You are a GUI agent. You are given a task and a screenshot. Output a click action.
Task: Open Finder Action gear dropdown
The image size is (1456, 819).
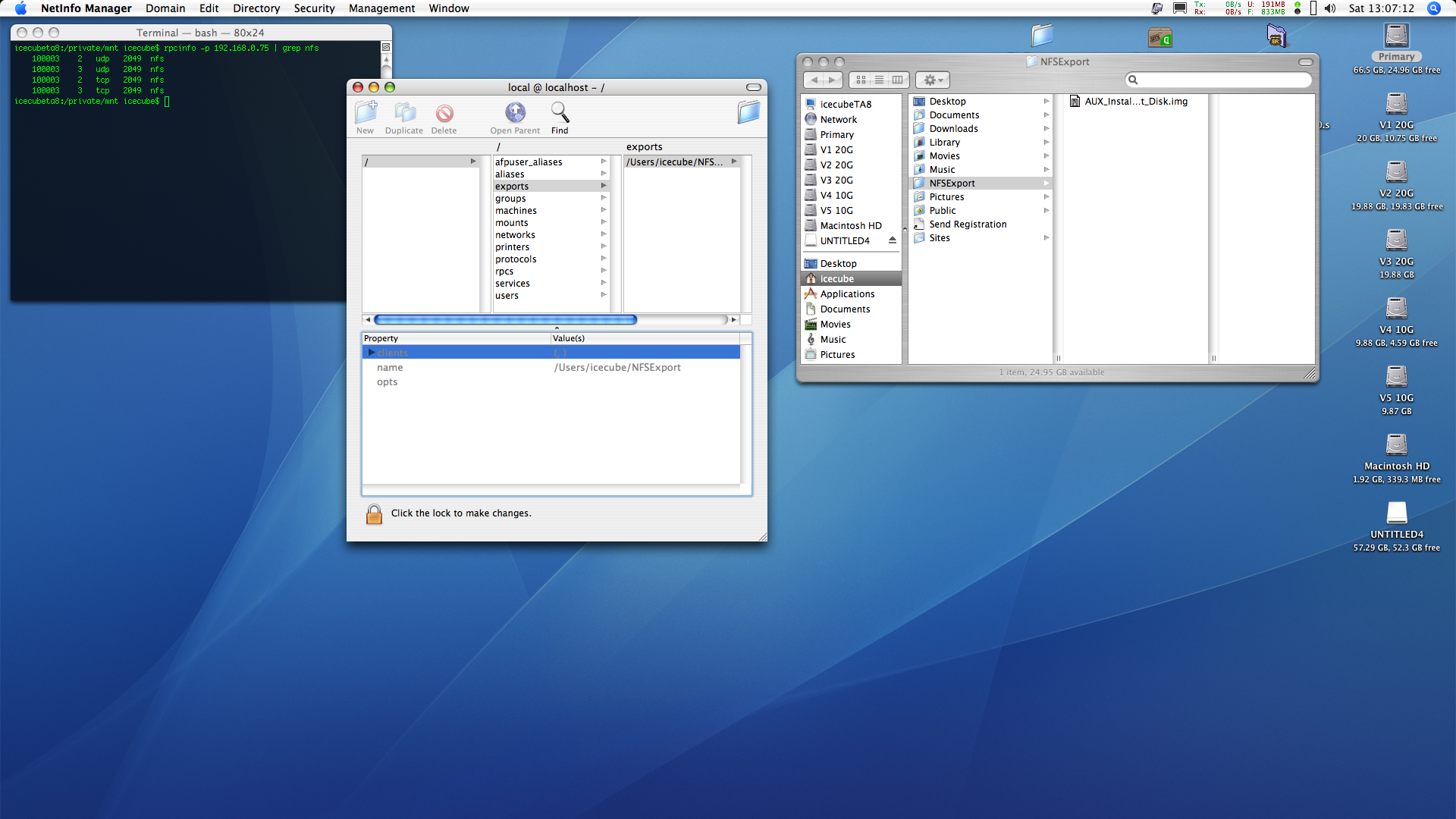[933, 80]
